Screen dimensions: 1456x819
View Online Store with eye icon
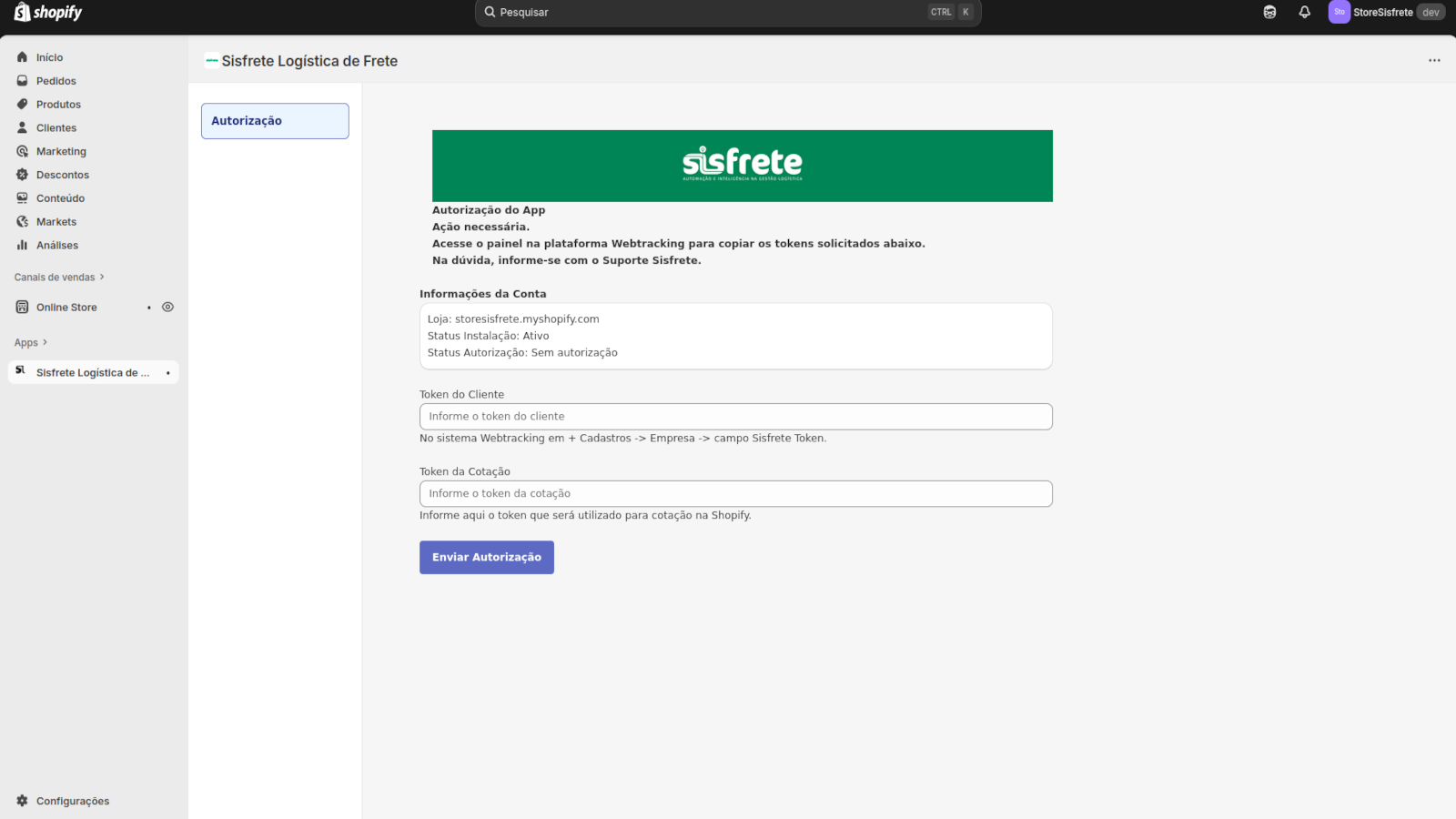click(167, 308)
